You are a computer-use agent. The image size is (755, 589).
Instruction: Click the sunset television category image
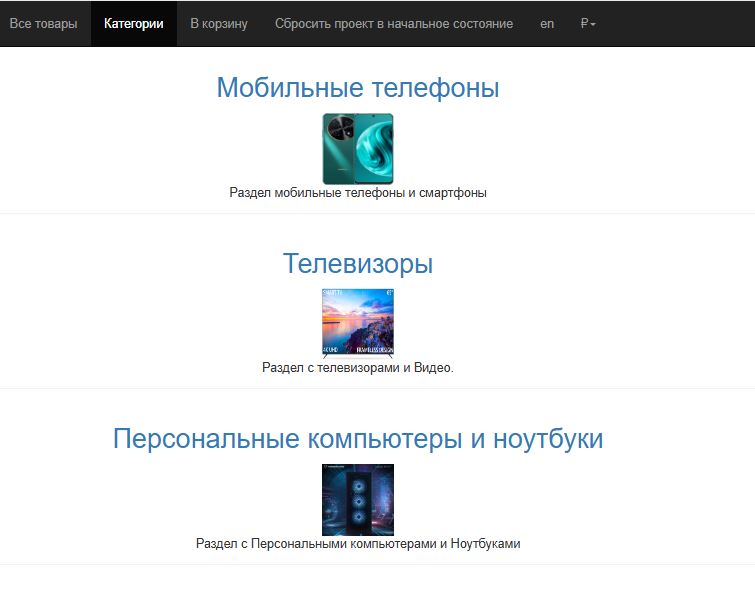coord(358,322)
